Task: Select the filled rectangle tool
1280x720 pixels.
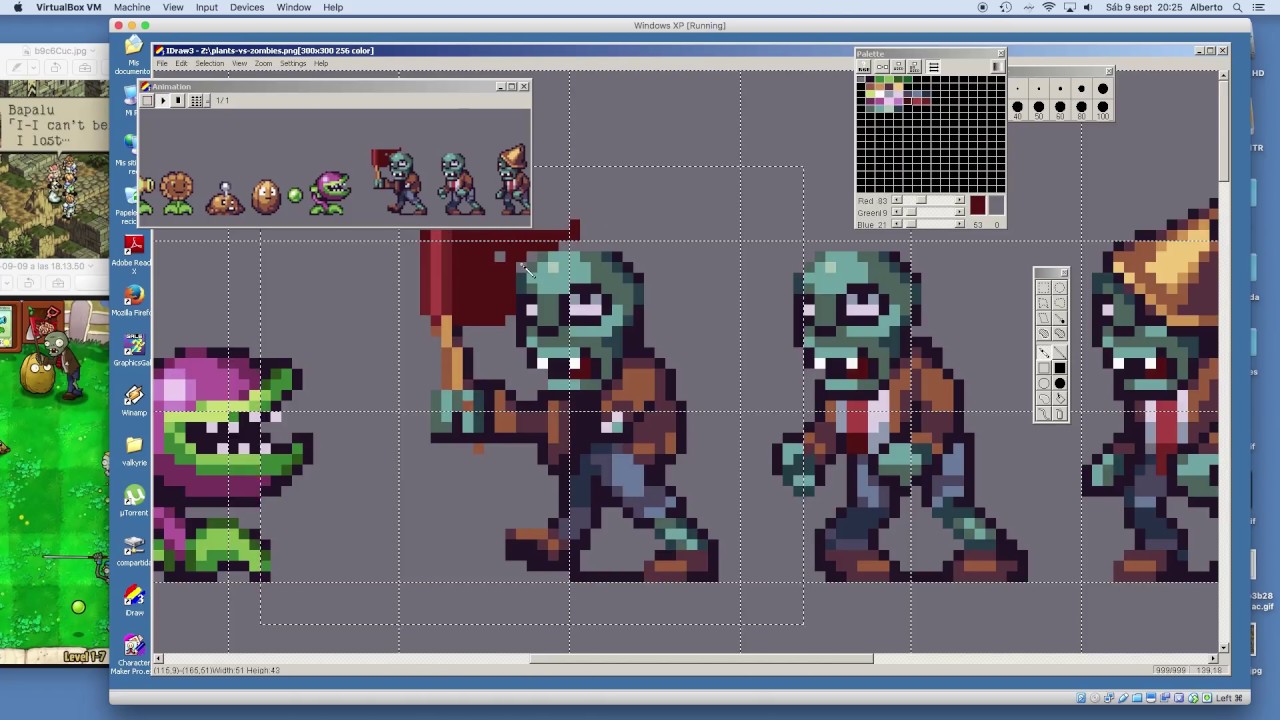Action: point(1059,368)
